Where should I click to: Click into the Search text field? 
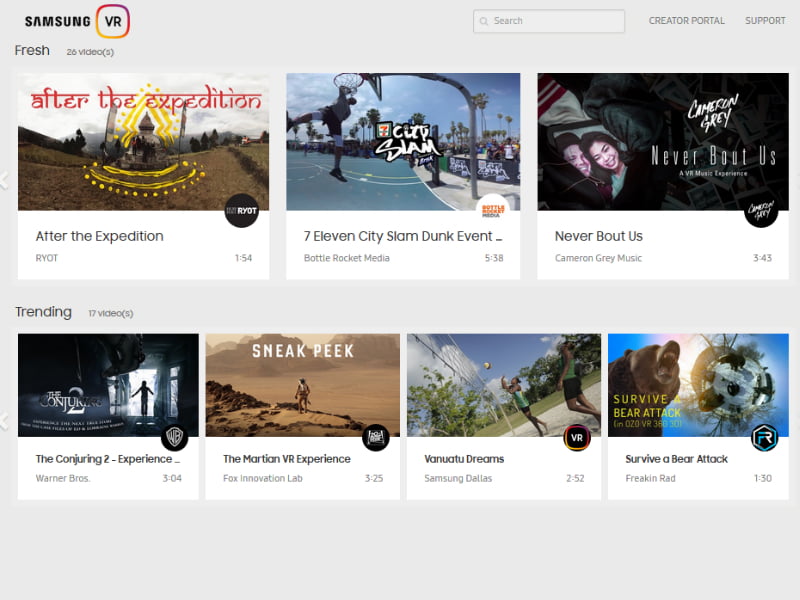click(555, 21)
